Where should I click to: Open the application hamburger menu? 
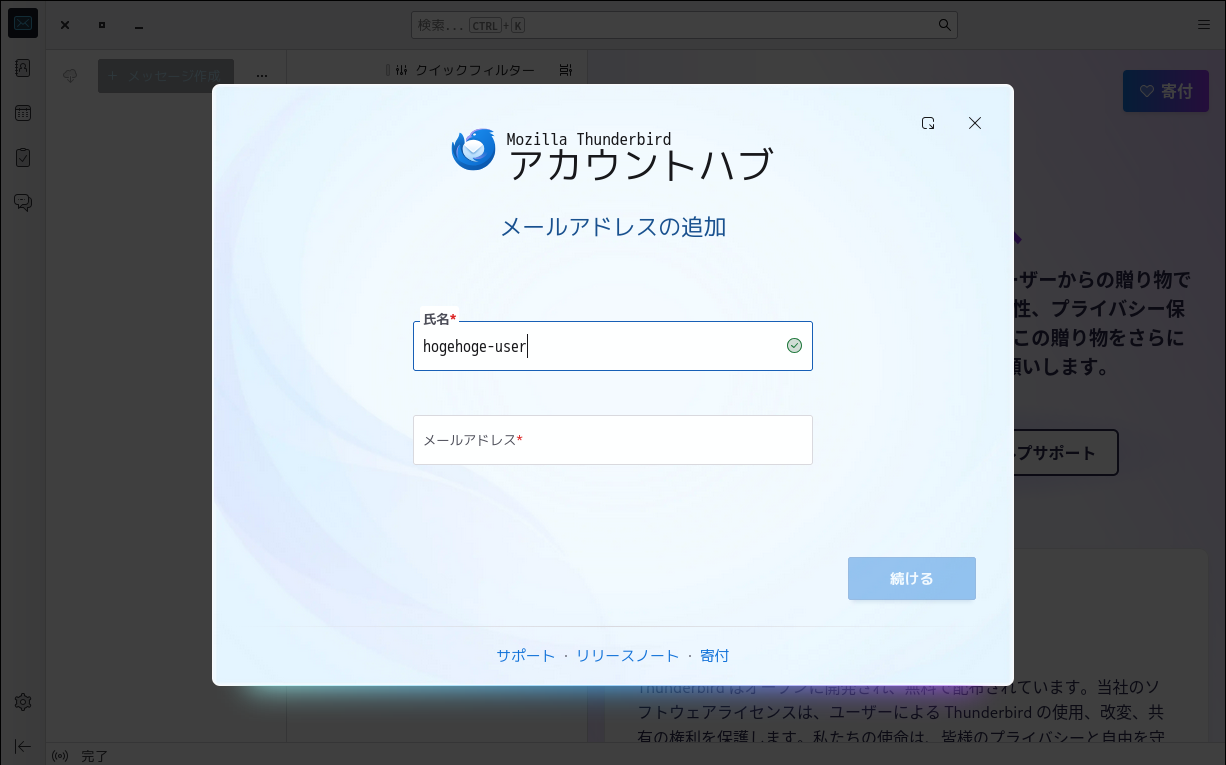coord(1204,25)
